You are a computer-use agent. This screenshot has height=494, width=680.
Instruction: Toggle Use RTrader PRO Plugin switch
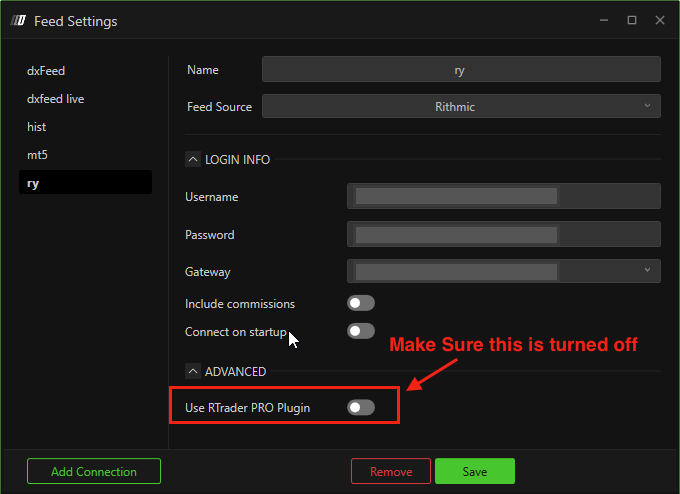pos(360,407)
